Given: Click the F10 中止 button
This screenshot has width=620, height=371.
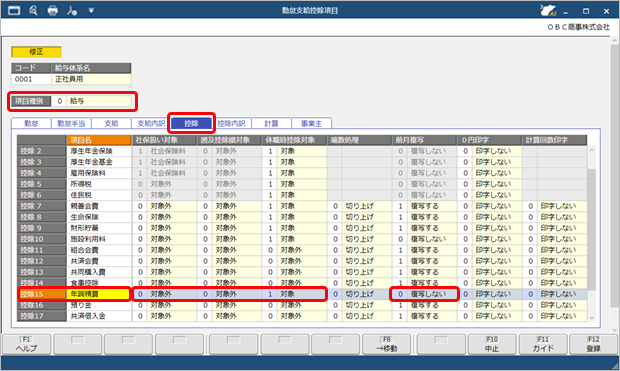Looking at the screenshot, I should (x=491, y=344).
